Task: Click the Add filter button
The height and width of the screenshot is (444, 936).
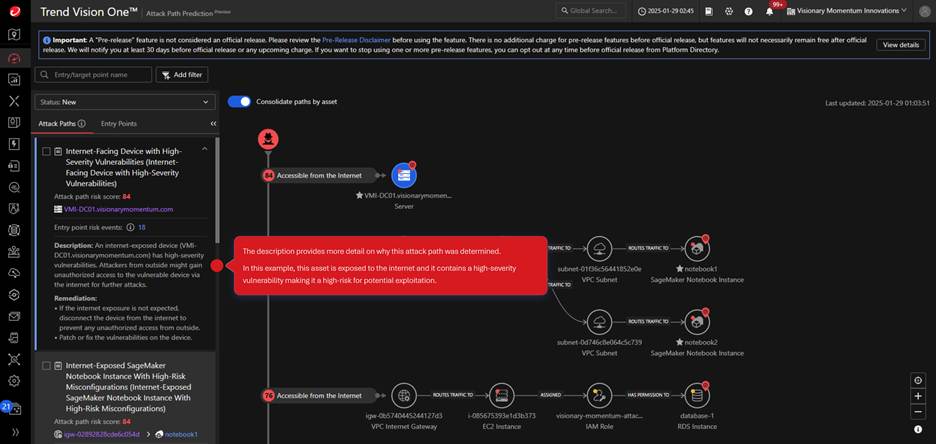Action: (x=182, y=75)
